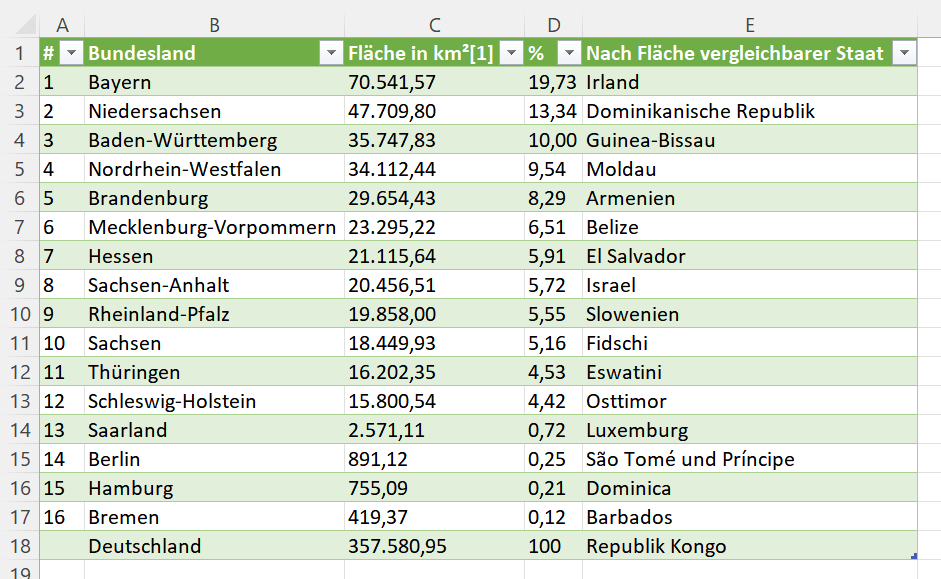The image size is (941, 579).
Task: Select row 7 header
Action: tap(19, 227)
